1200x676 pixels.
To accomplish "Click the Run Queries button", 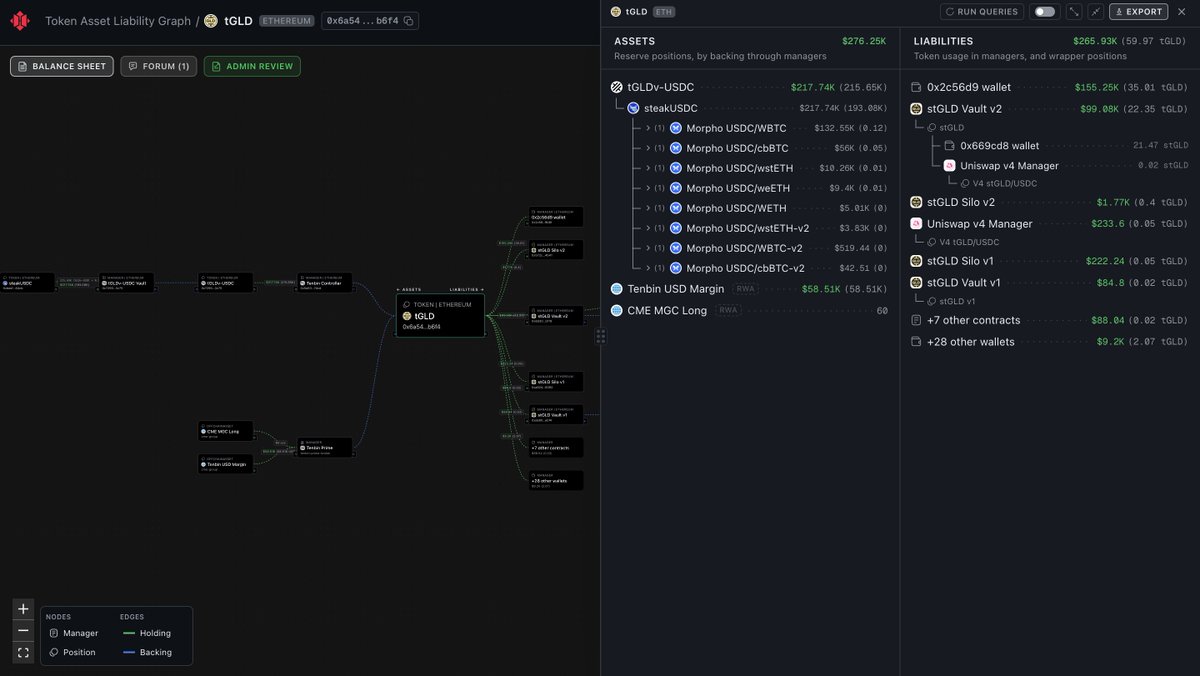I will click(982, 12).
